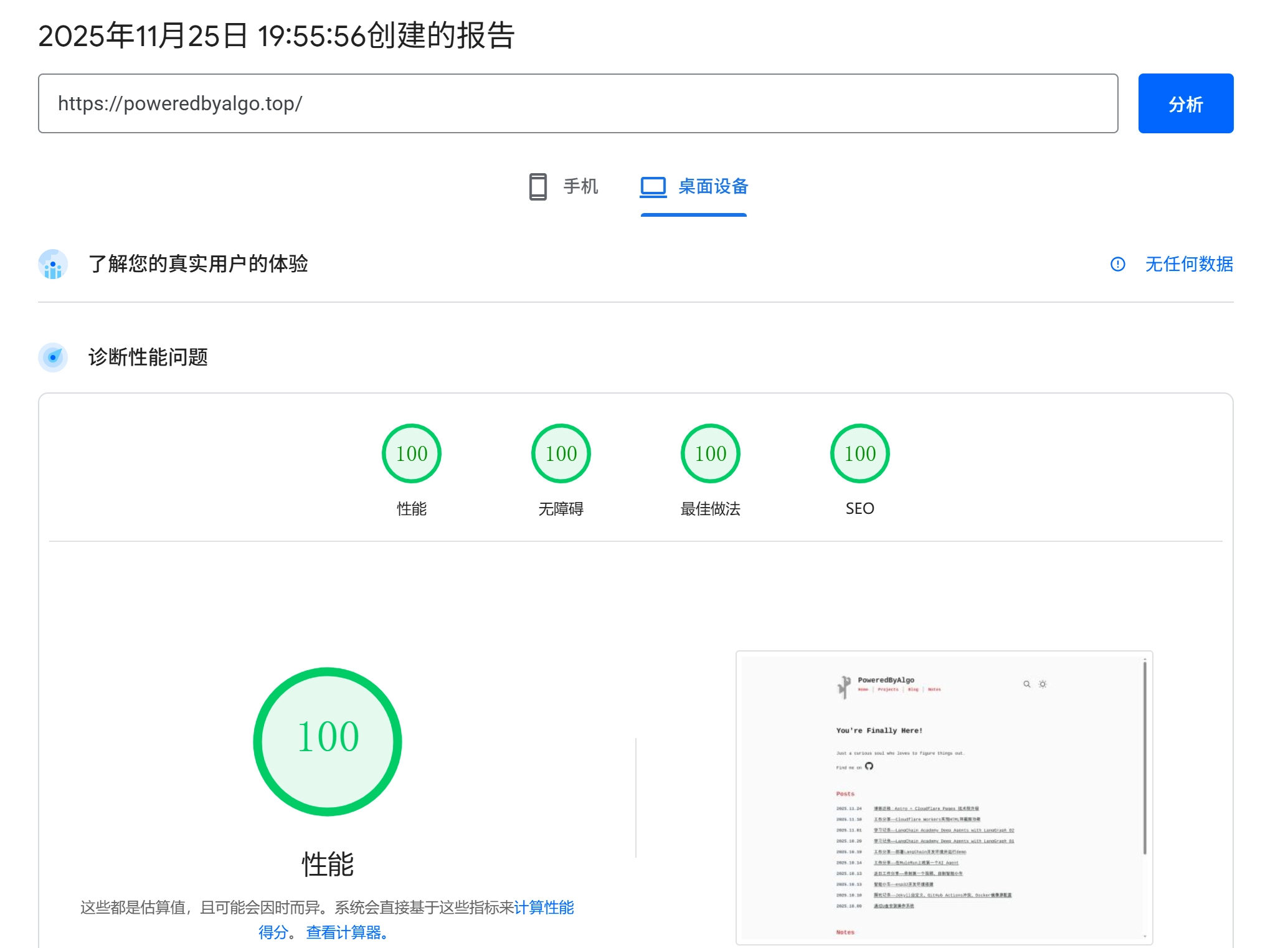Viewport: 1288px width, 948px height.
Task: Click the real user experience section icon
Action: coord(53,264)
